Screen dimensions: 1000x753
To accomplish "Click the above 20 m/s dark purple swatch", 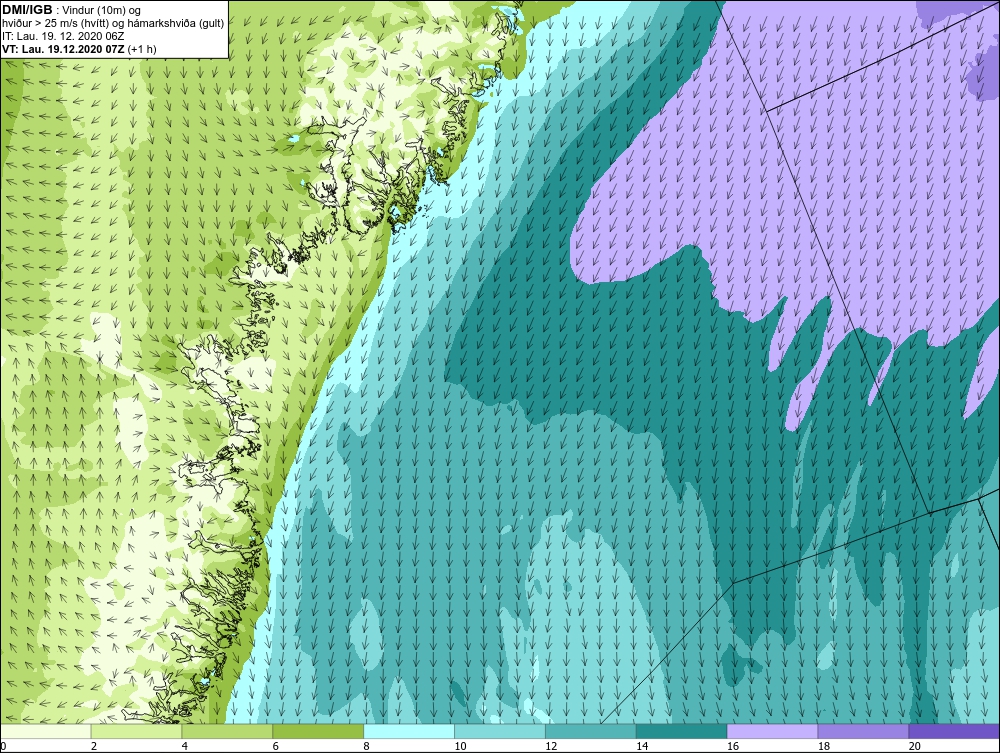I will click(x=954, y=731).
